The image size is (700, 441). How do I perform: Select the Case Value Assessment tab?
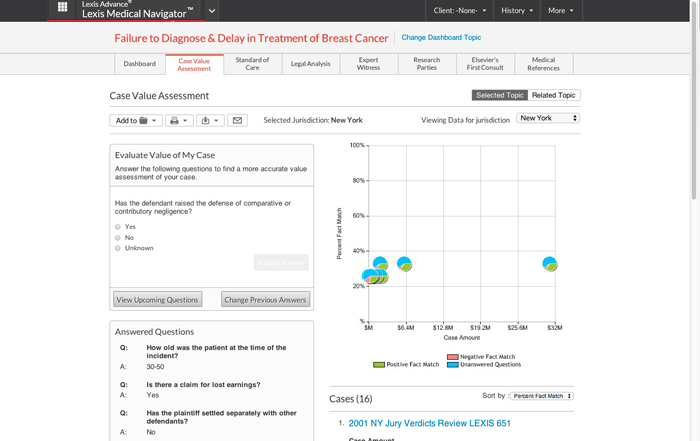click(194, 65)
